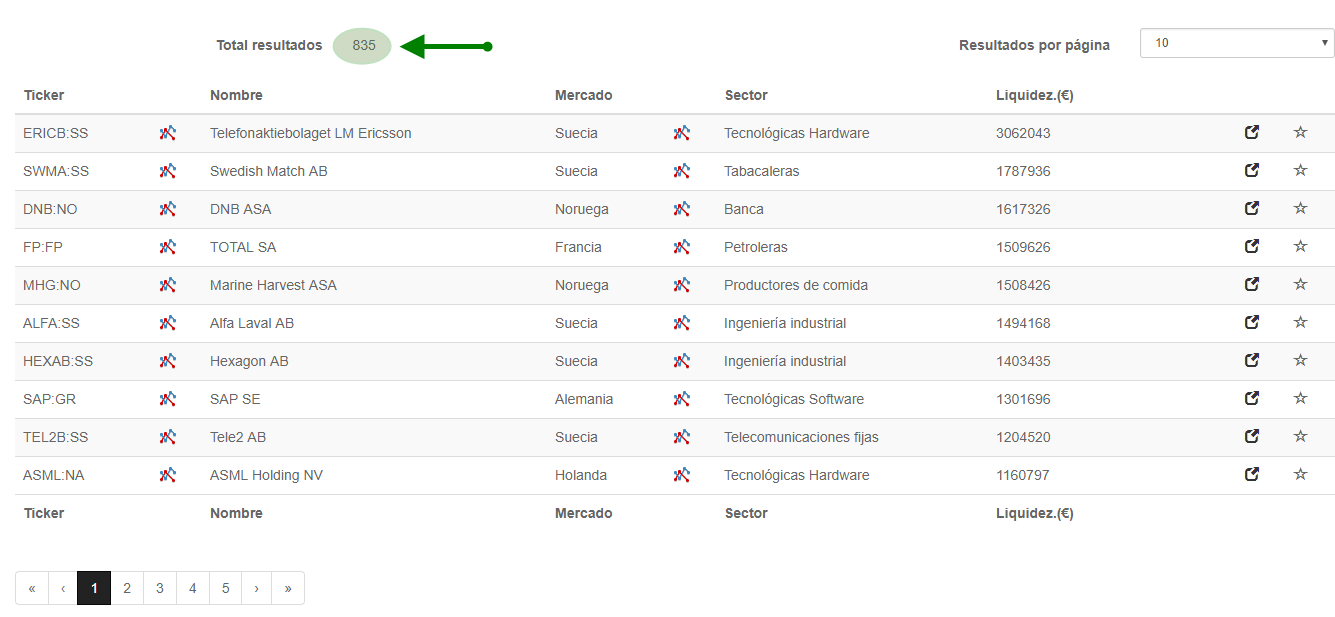Toggle favorite star for Swedish Match AB
The width and height of the screenshot is (1335, 617).
pos(1301,170)
